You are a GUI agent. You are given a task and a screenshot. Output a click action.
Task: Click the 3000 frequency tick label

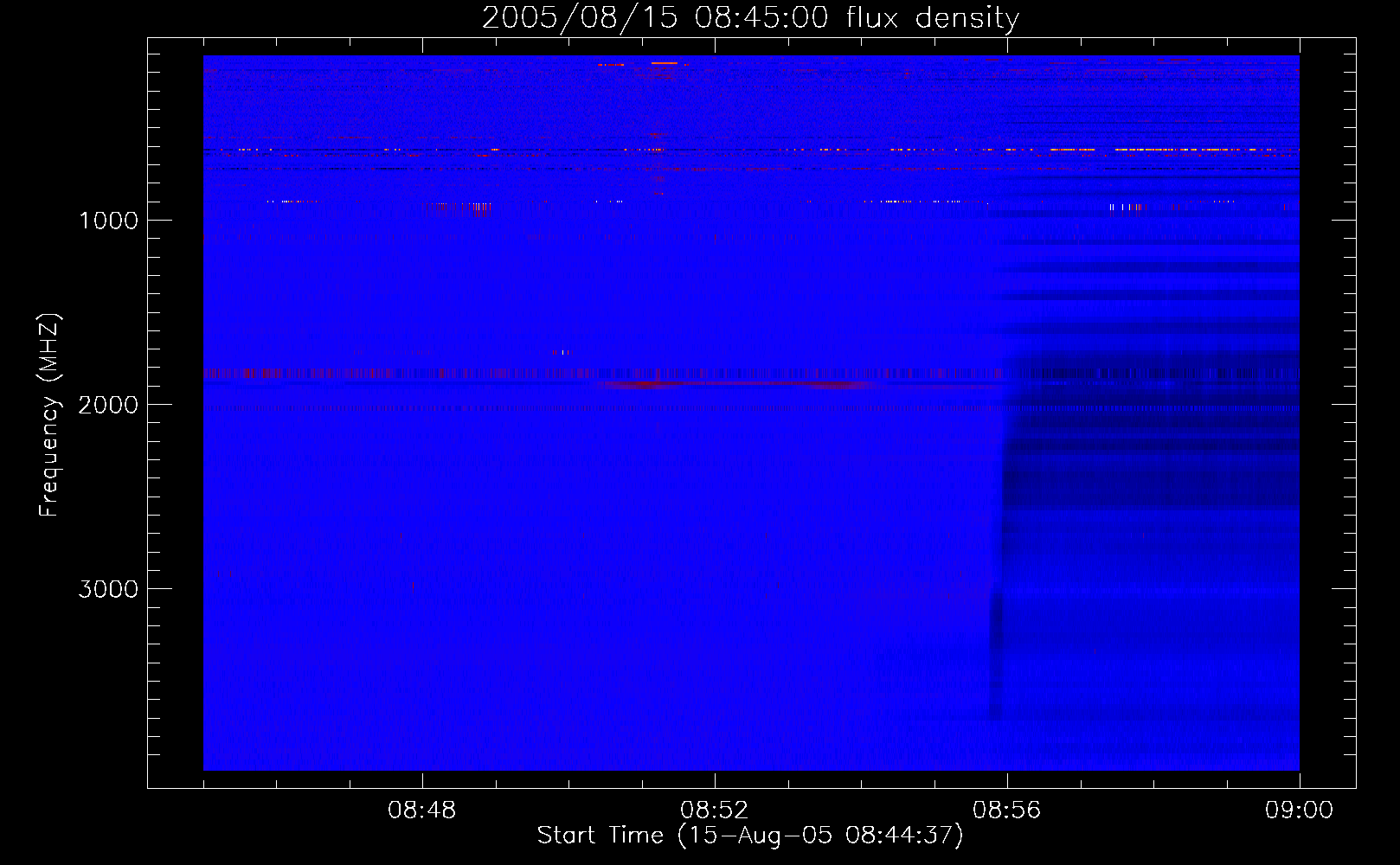[x=108, y=589]
